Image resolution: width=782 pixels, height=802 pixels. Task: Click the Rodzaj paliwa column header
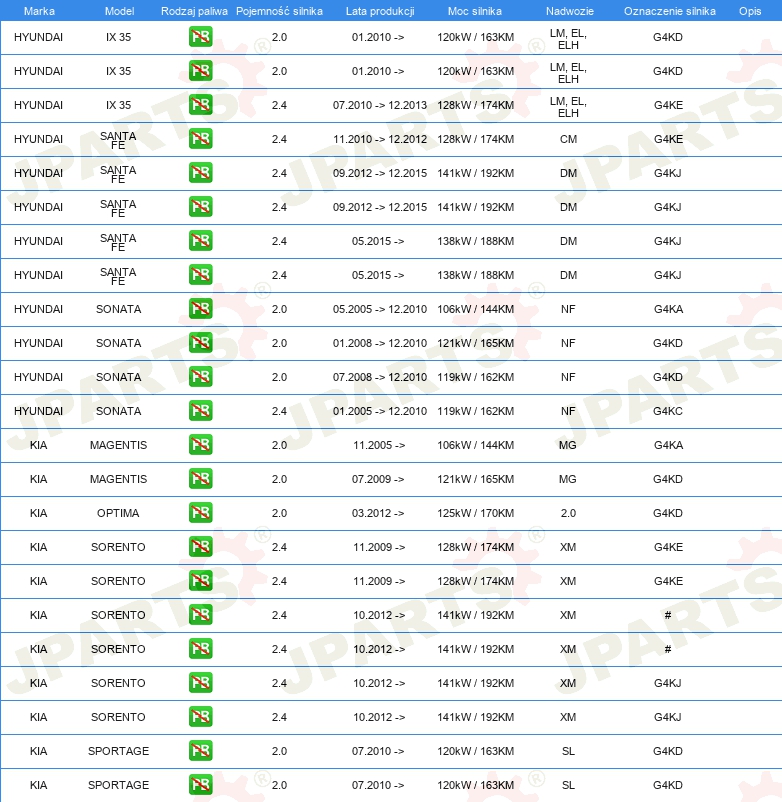point(194,11)
